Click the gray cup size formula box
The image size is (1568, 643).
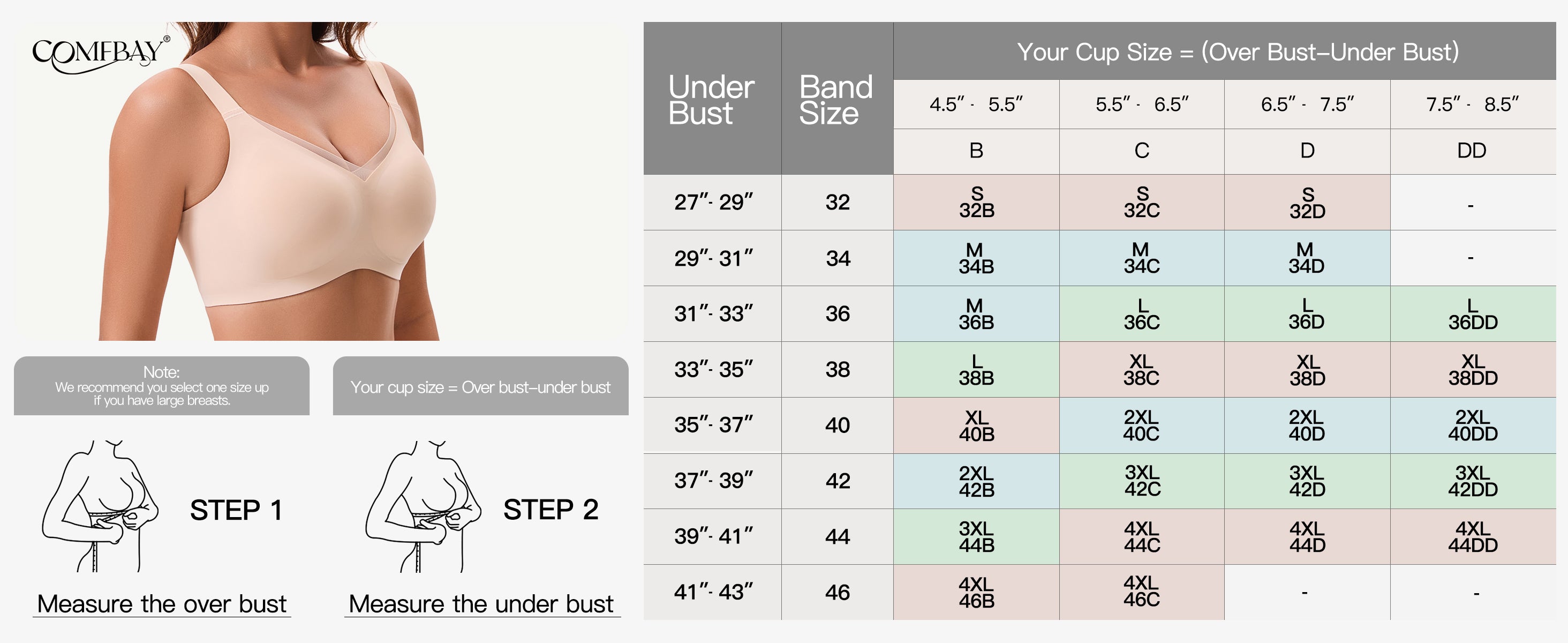pos(480,386)
